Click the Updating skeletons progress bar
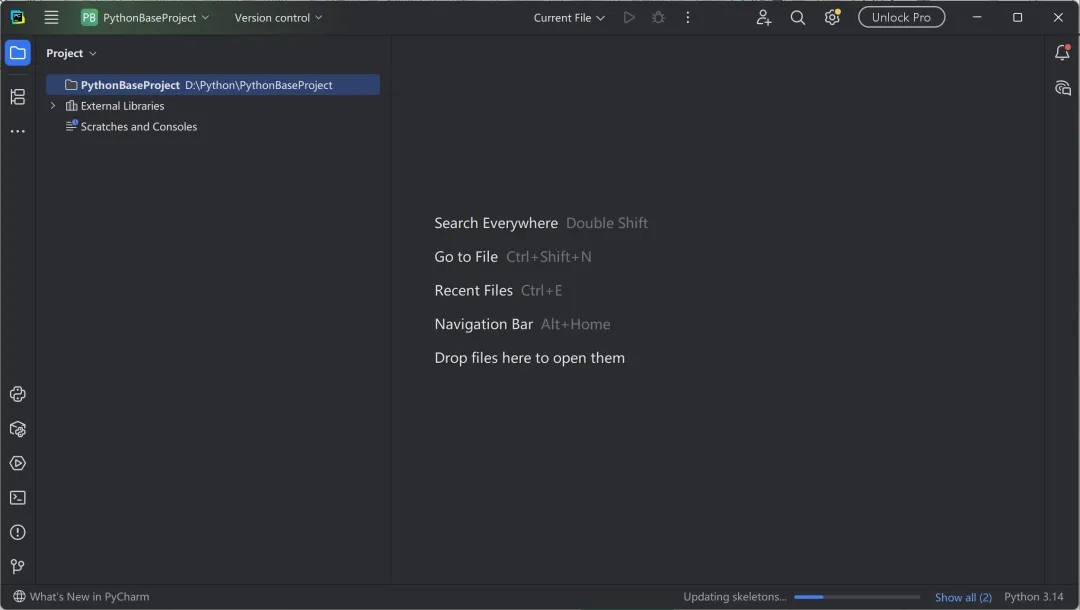The width and height of the screenshot is (1080, 610). 857,597
